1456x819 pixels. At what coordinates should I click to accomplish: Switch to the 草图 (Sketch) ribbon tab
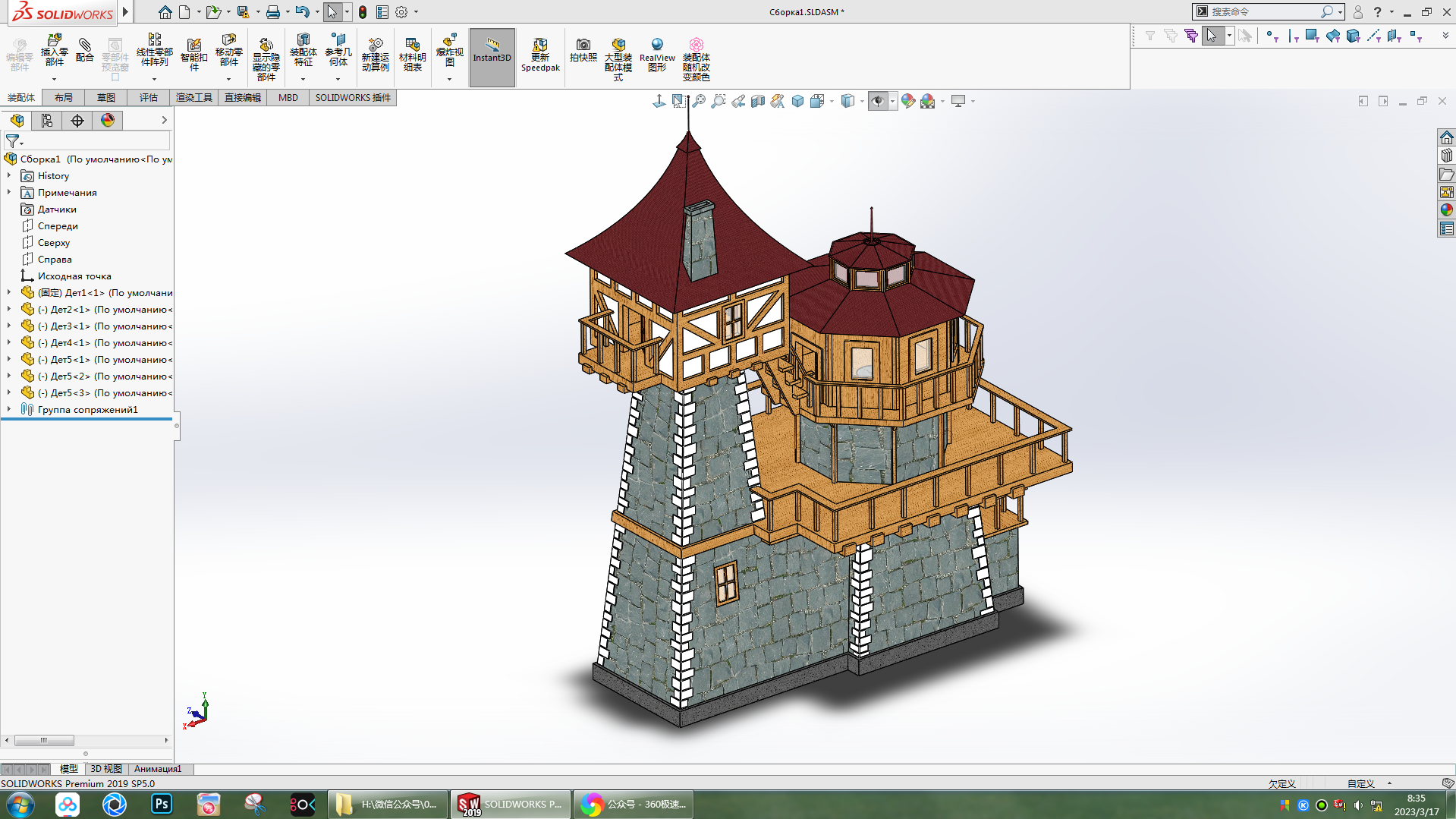[x=105, y=98]
